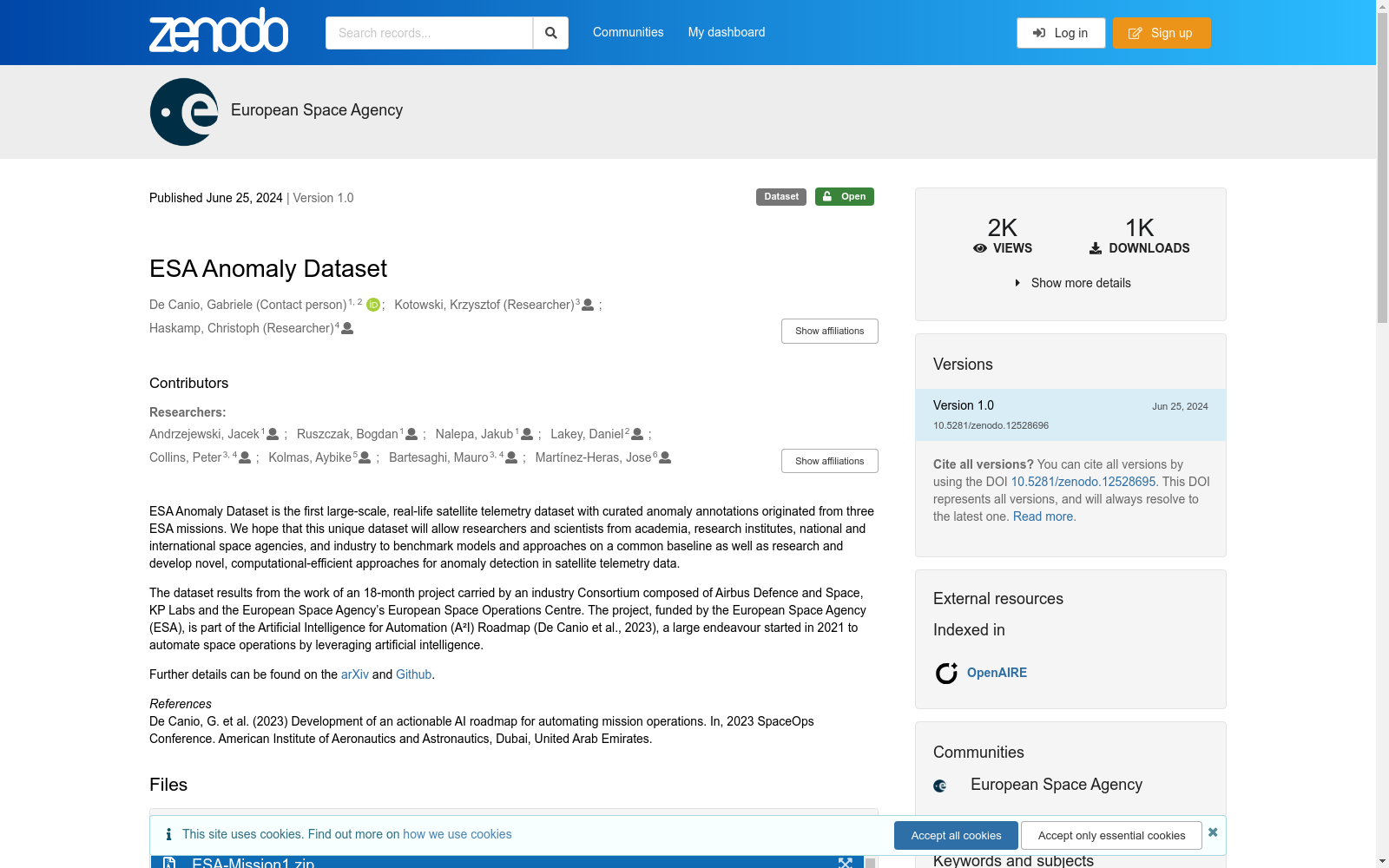Click the European Space Agency header title

coord(317,110)
